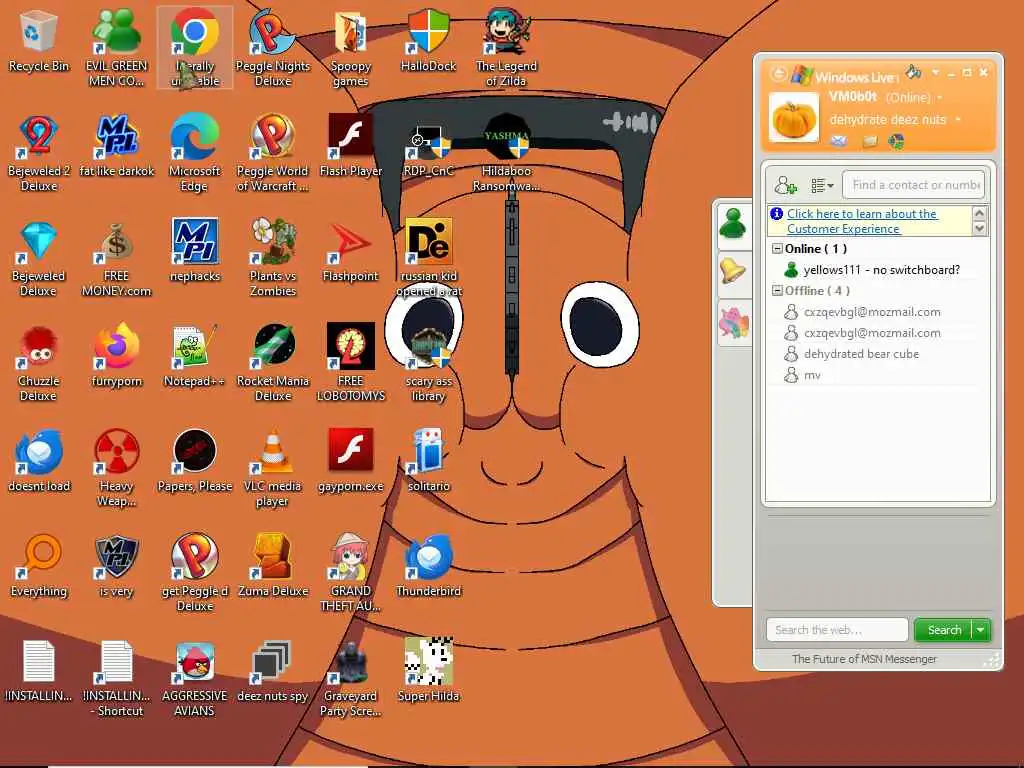This screenshot has height=768, width=1024.
Task: Open the envelope mail icon under the status message
Action: [x=839, y=141]
